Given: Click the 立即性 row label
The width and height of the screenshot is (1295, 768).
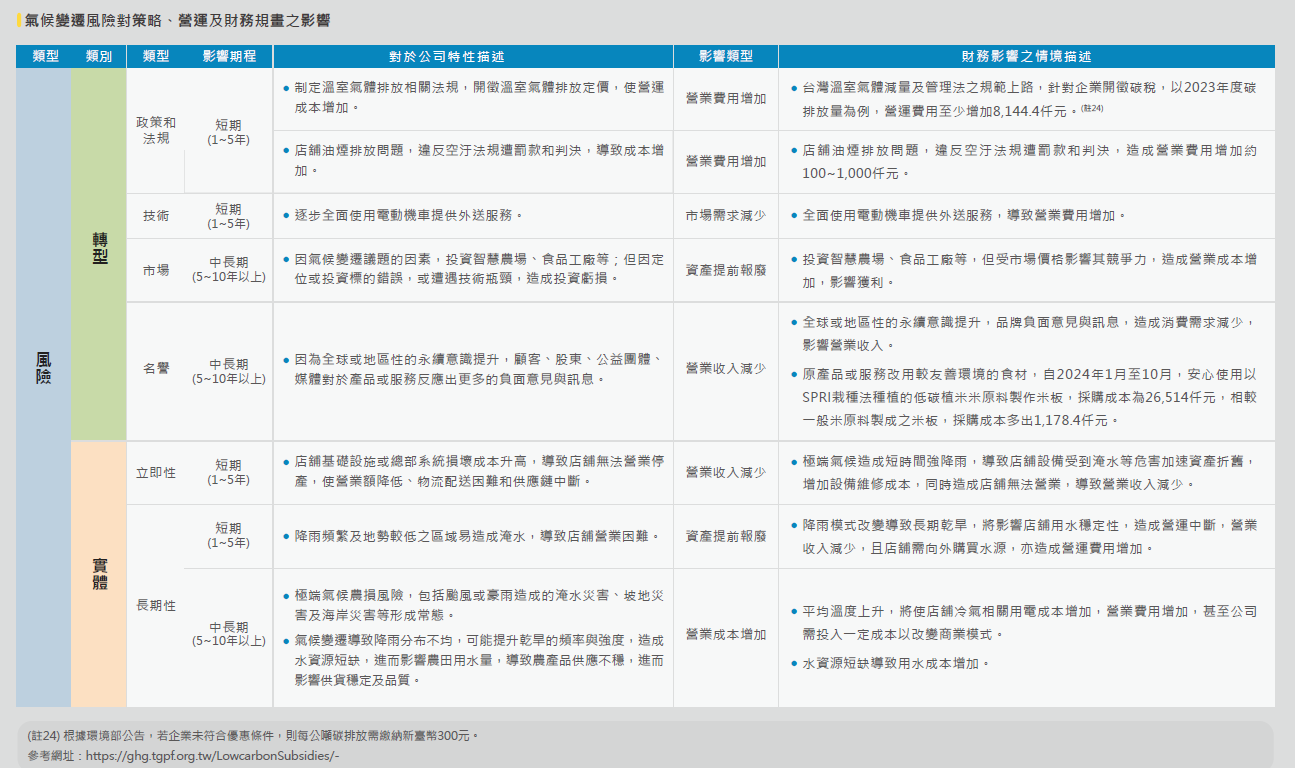Looking at the screenshot, I should 156,472.
